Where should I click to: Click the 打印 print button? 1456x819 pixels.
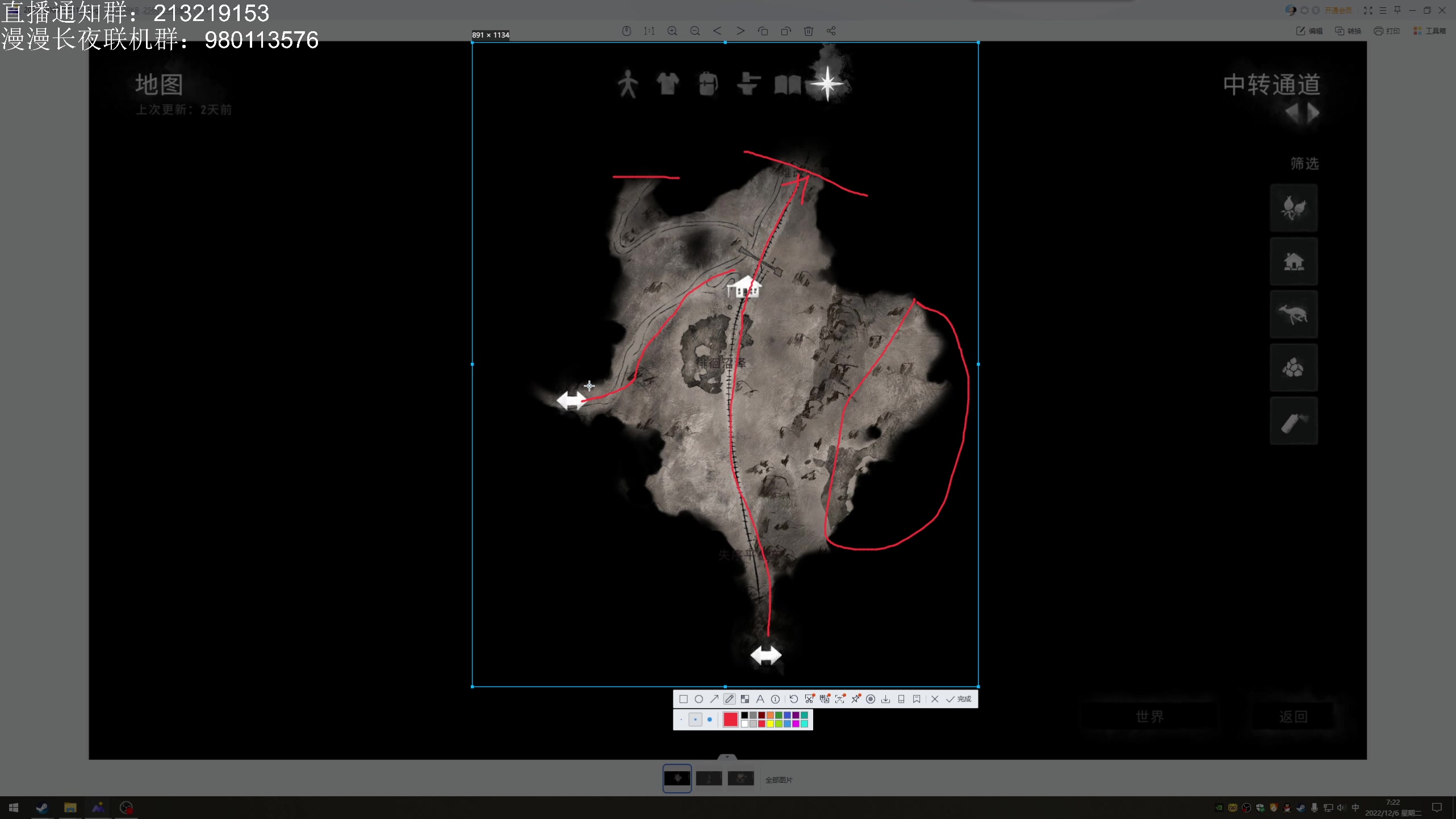click(x=1387, y=31)
